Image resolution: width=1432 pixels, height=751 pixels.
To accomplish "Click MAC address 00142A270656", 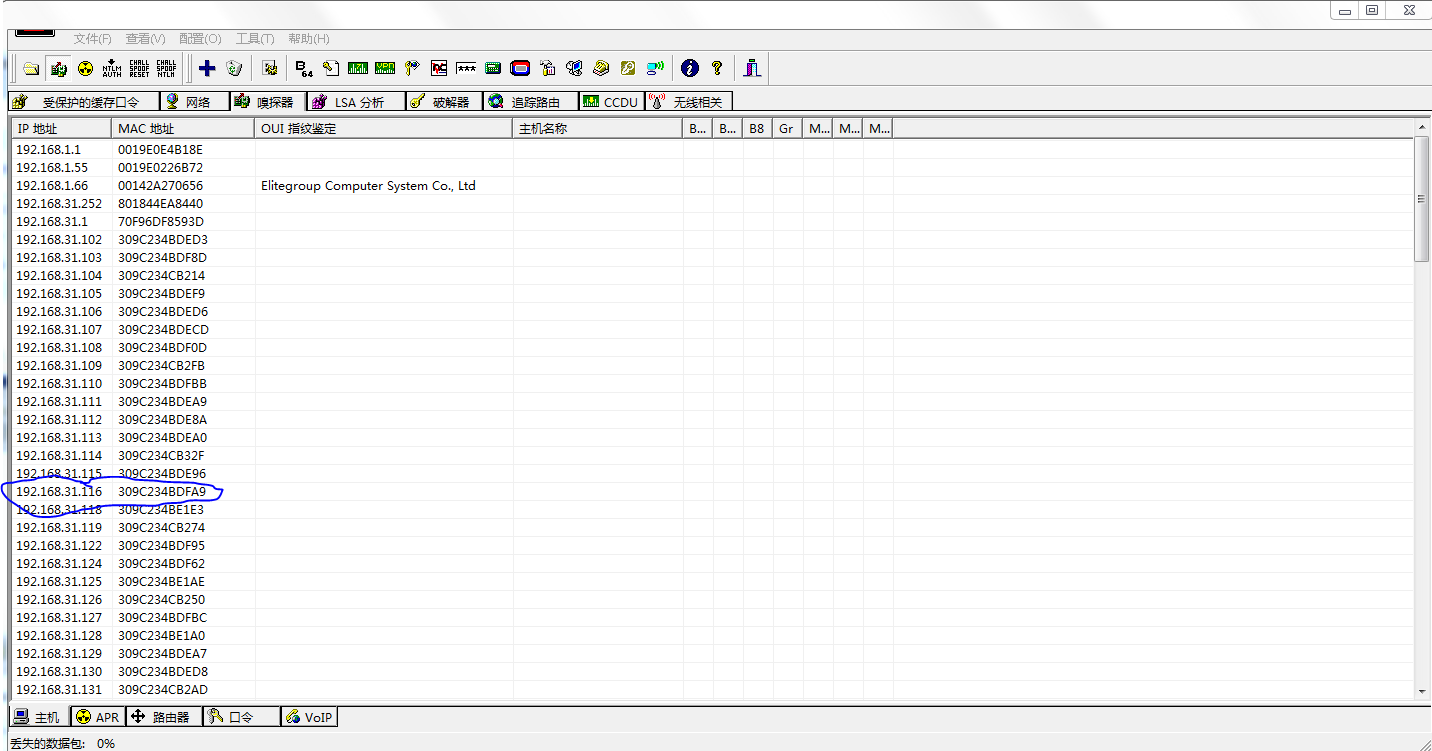I will click(x=160, y=185).
